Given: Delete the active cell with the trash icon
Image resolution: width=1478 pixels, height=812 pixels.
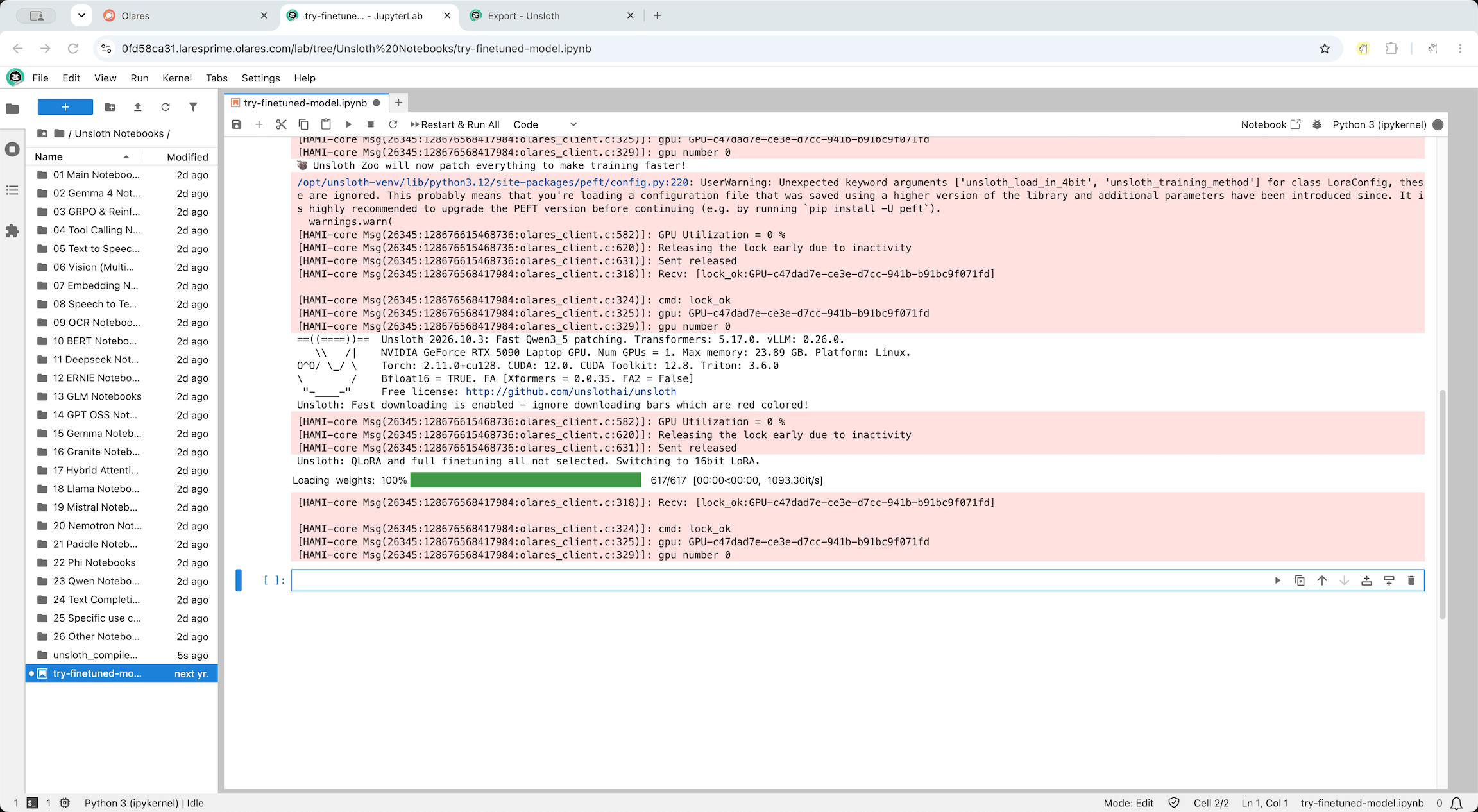Looking at the screenshot, I should click(1411, 580).
